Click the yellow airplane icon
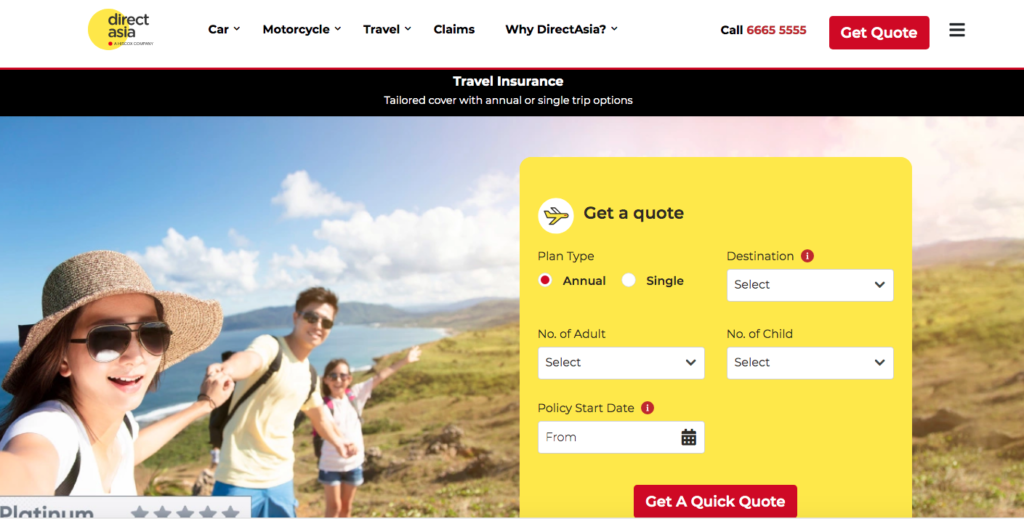The height and width of the screenshot is (519, 1024). point(556,215)
